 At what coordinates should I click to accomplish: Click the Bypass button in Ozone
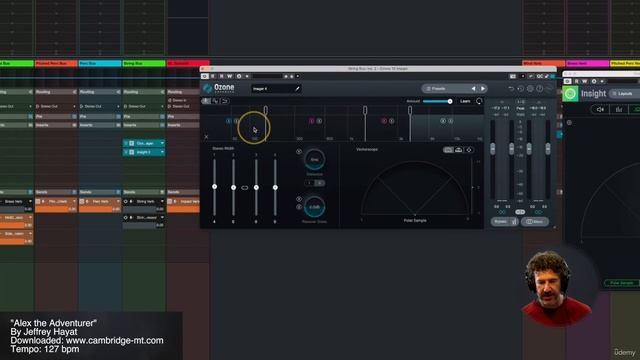pos(504,222)
